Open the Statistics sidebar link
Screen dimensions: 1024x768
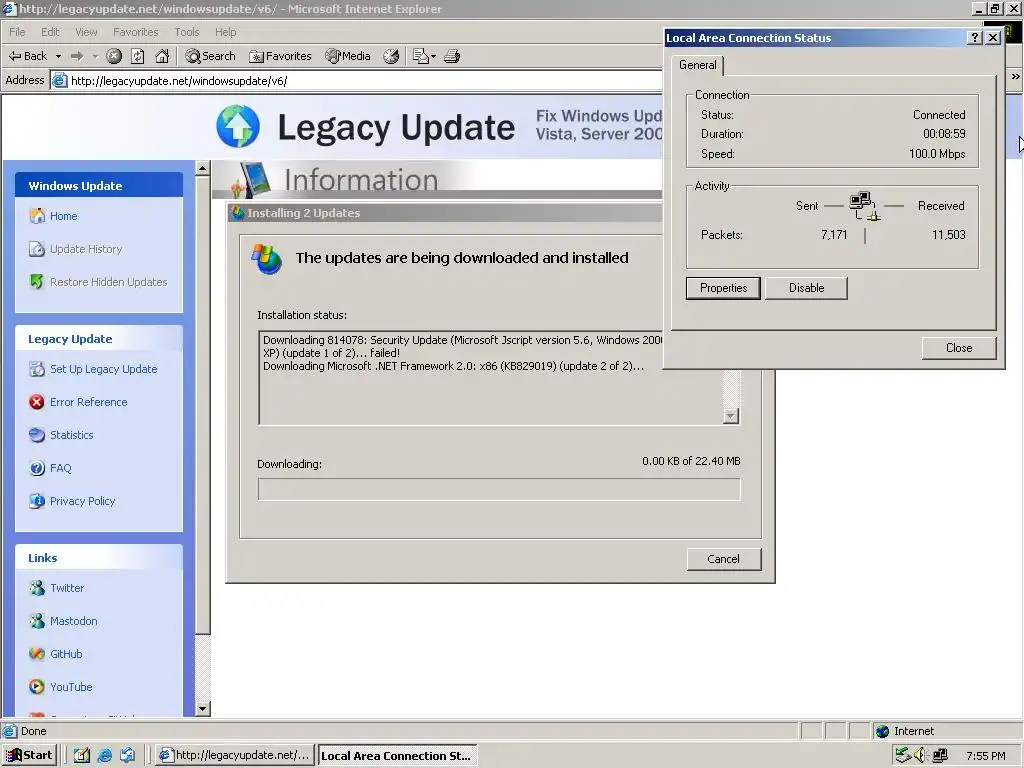point(71,435)
